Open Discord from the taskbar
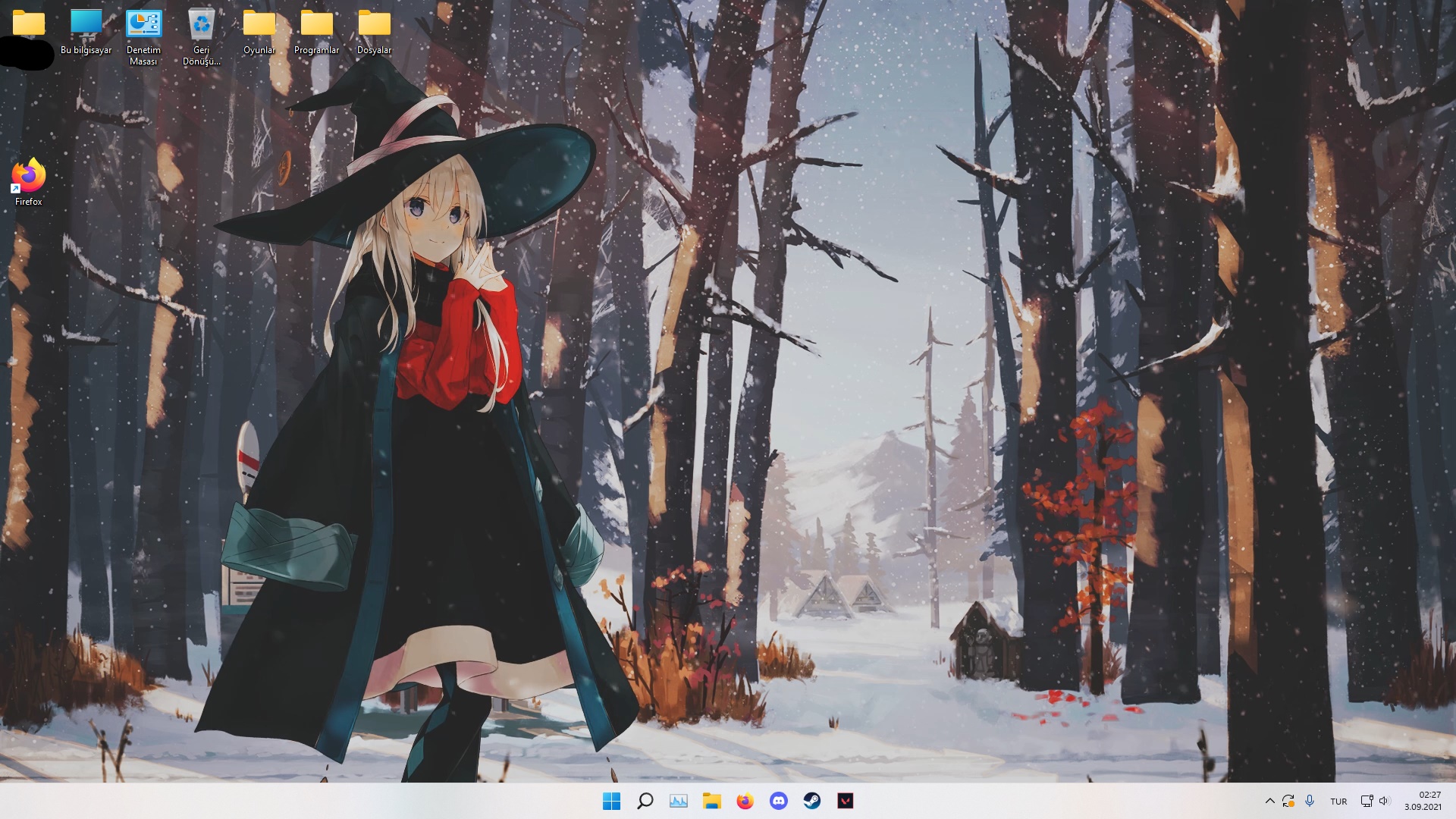Viewport: 1456px width, 819px height. click(x=778, y=801)
